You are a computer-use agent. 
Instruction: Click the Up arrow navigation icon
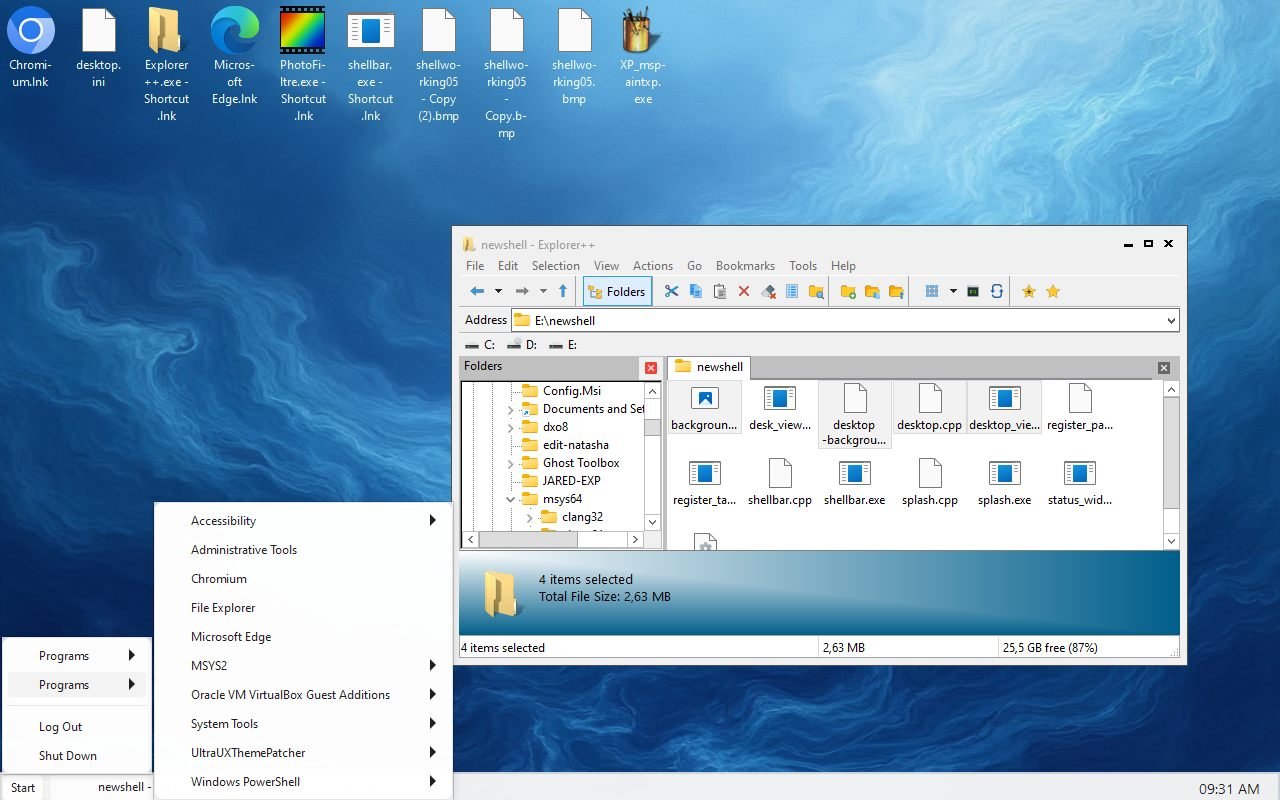[562, 291]
